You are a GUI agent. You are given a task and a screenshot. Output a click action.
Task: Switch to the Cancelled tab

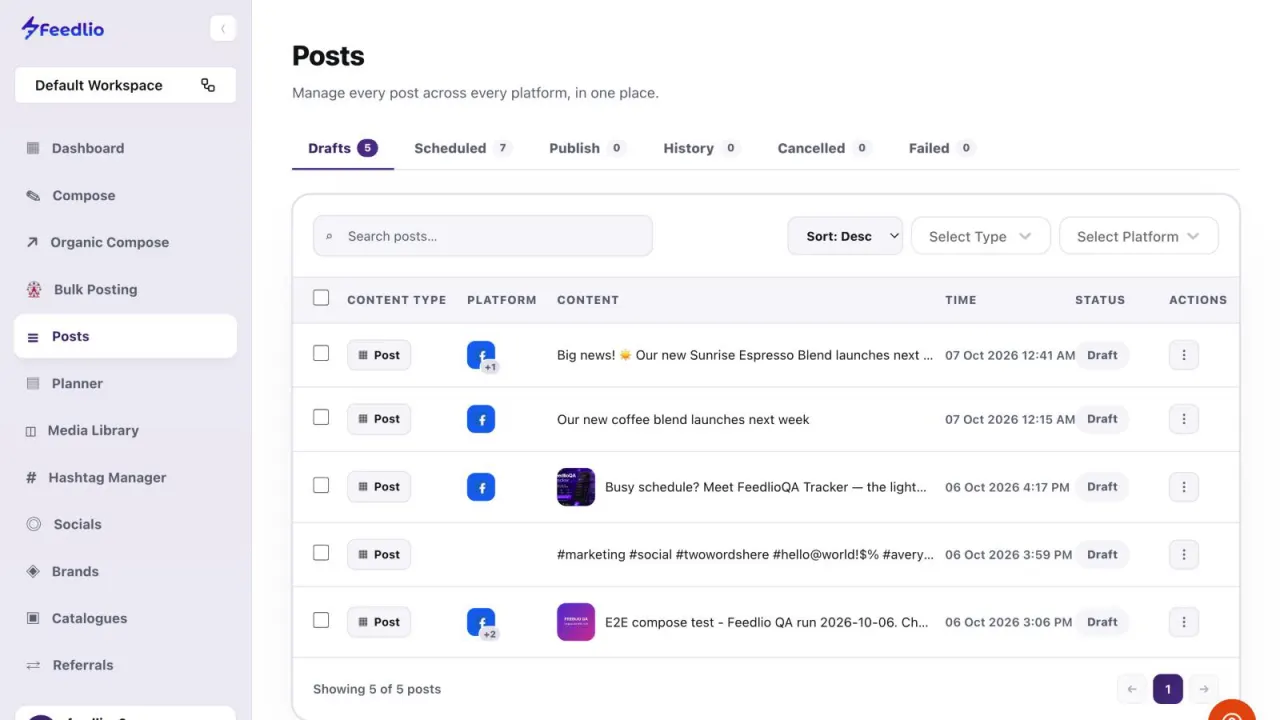coord(824,148)
